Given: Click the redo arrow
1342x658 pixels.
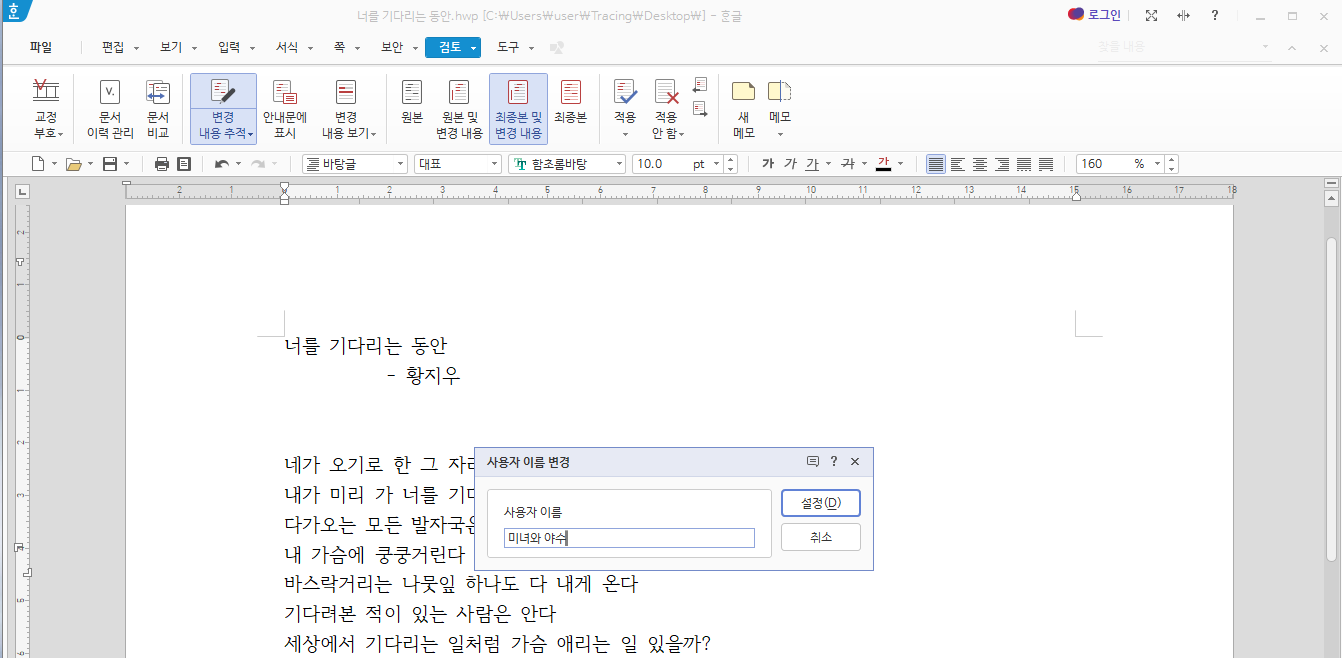Looking at the screenshot, I should (257, 164).
